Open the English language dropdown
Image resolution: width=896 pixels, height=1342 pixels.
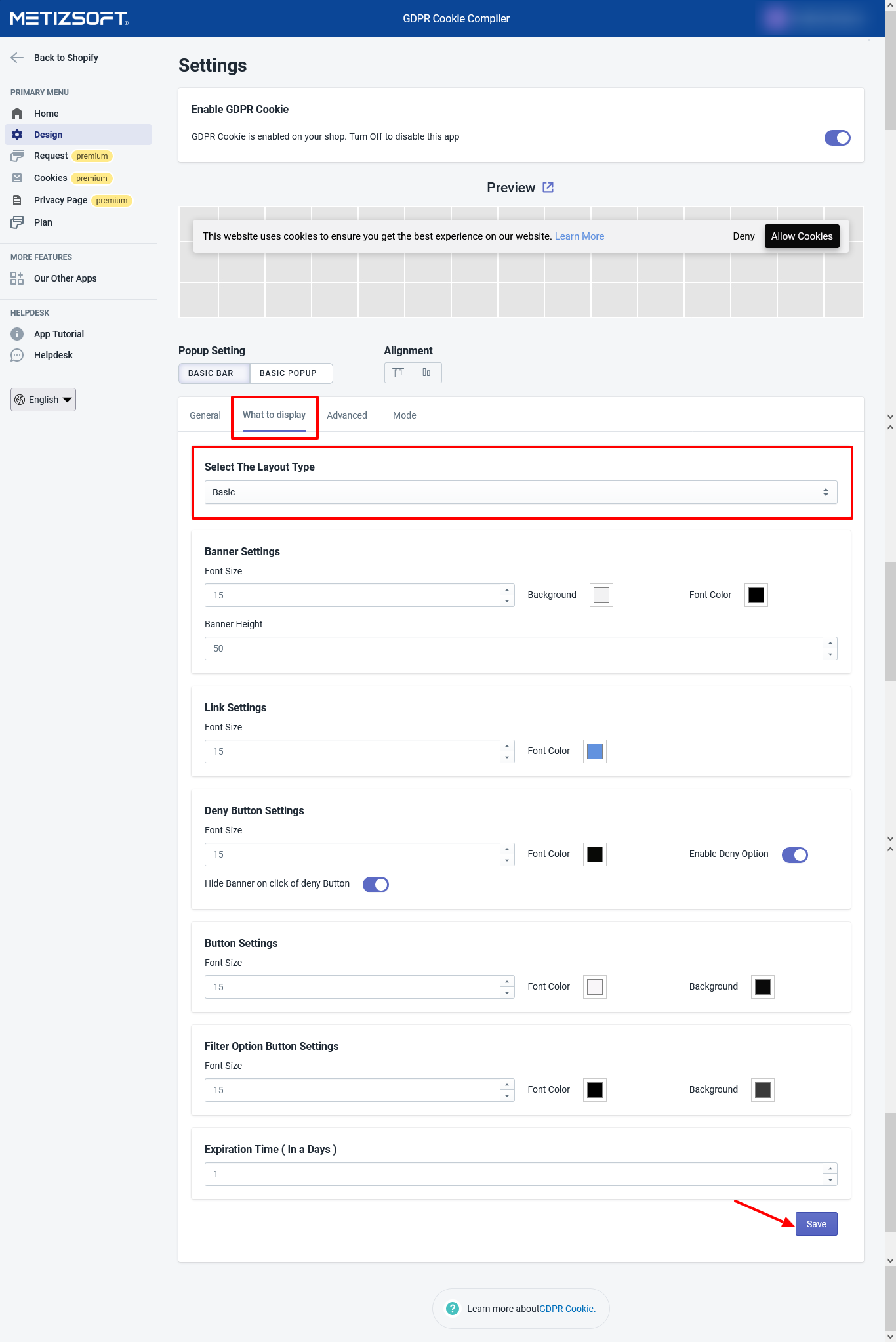coord(43,400)
